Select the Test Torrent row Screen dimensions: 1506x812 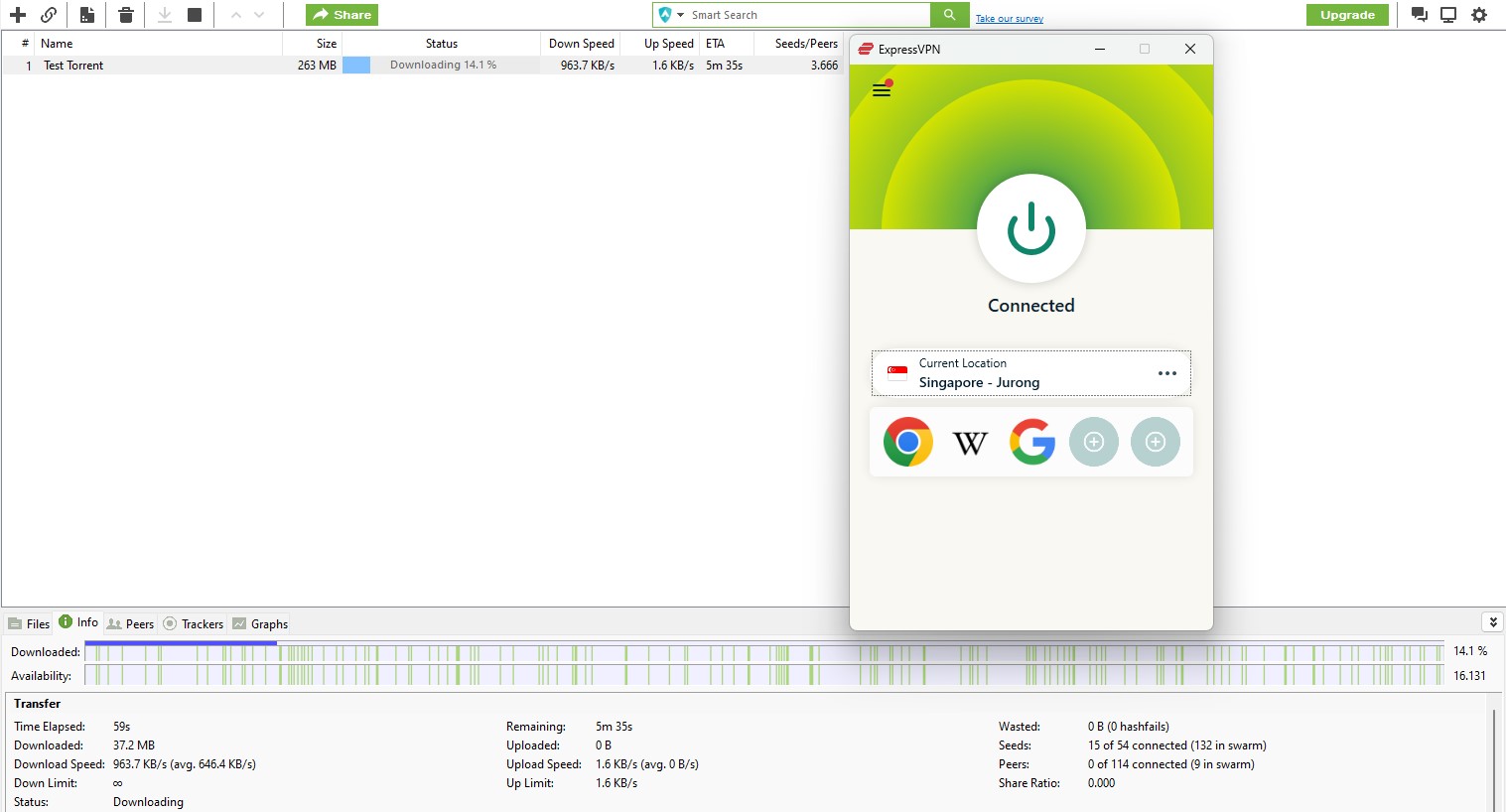(423, 66)
